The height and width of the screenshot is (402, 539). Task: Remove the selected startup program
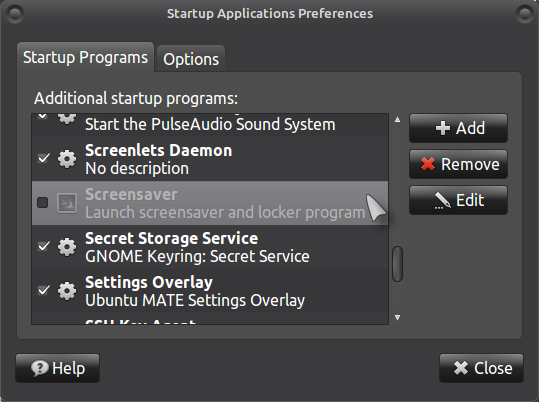[458, 164]
